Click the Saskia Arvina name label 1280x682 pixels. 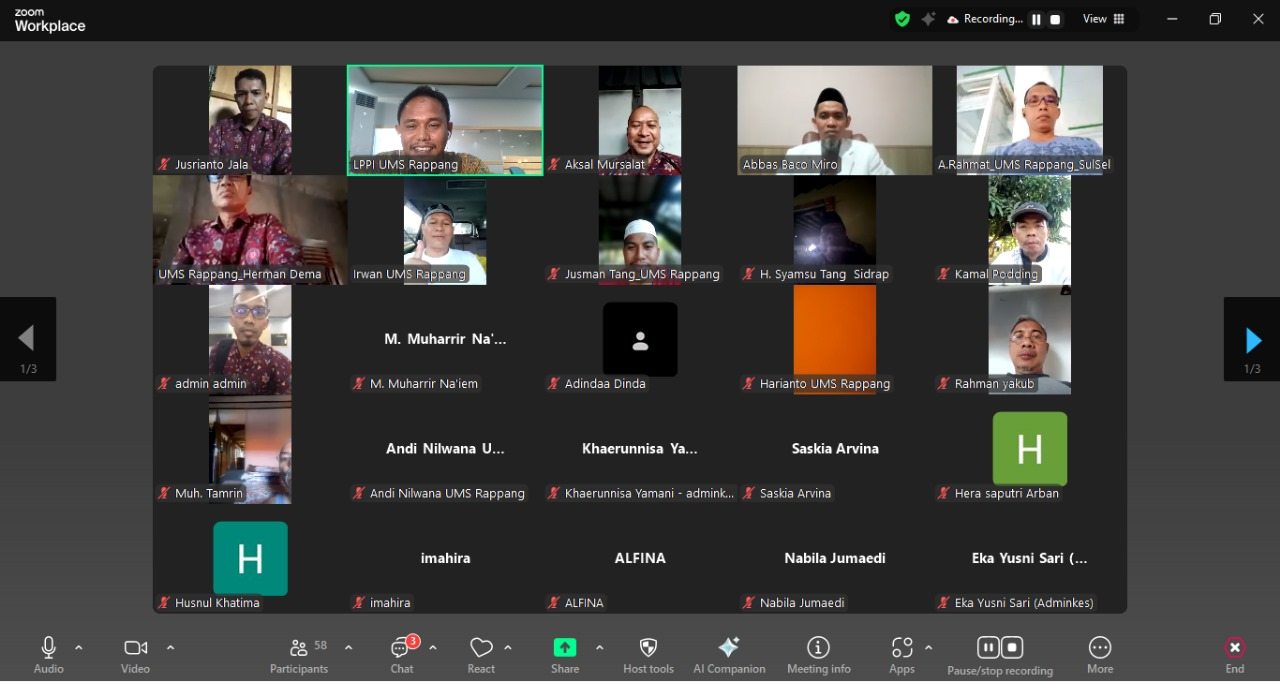pyautogui.click(x=795, y=493)
